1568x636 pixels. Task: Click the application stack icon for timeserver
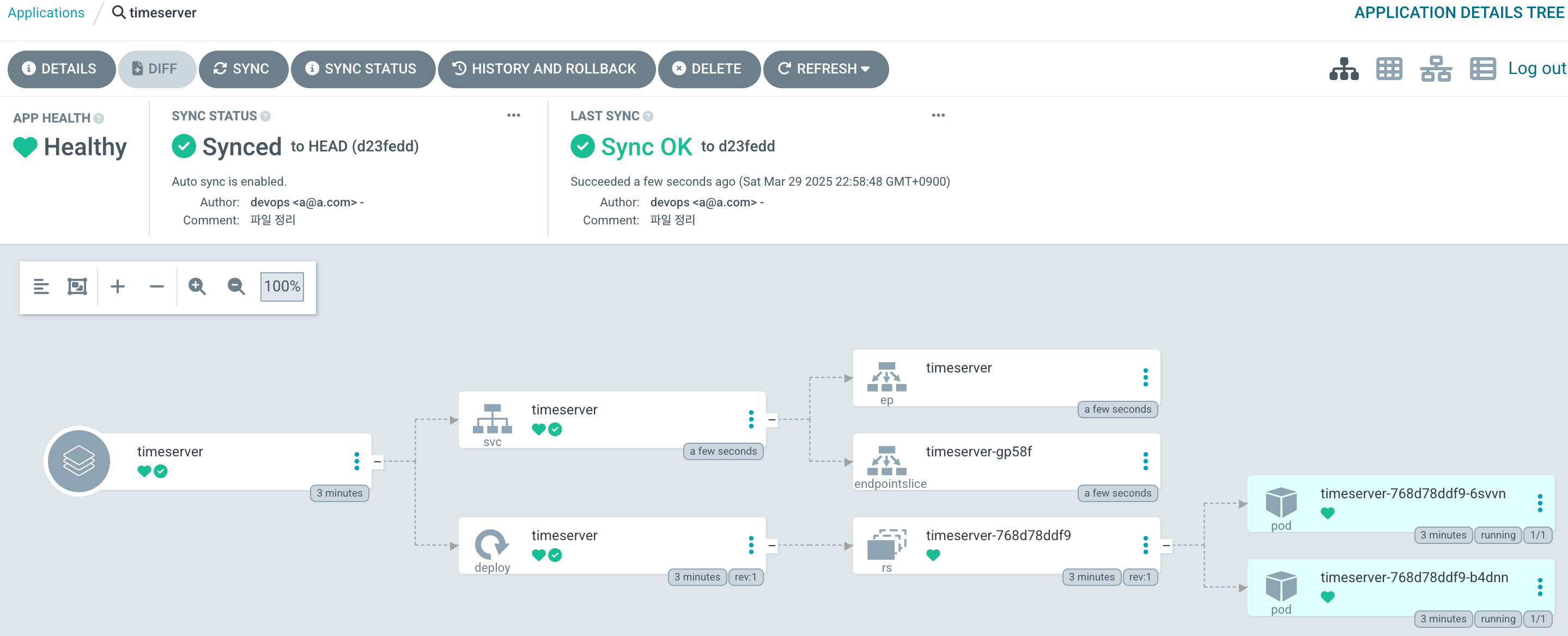[78, 461]
